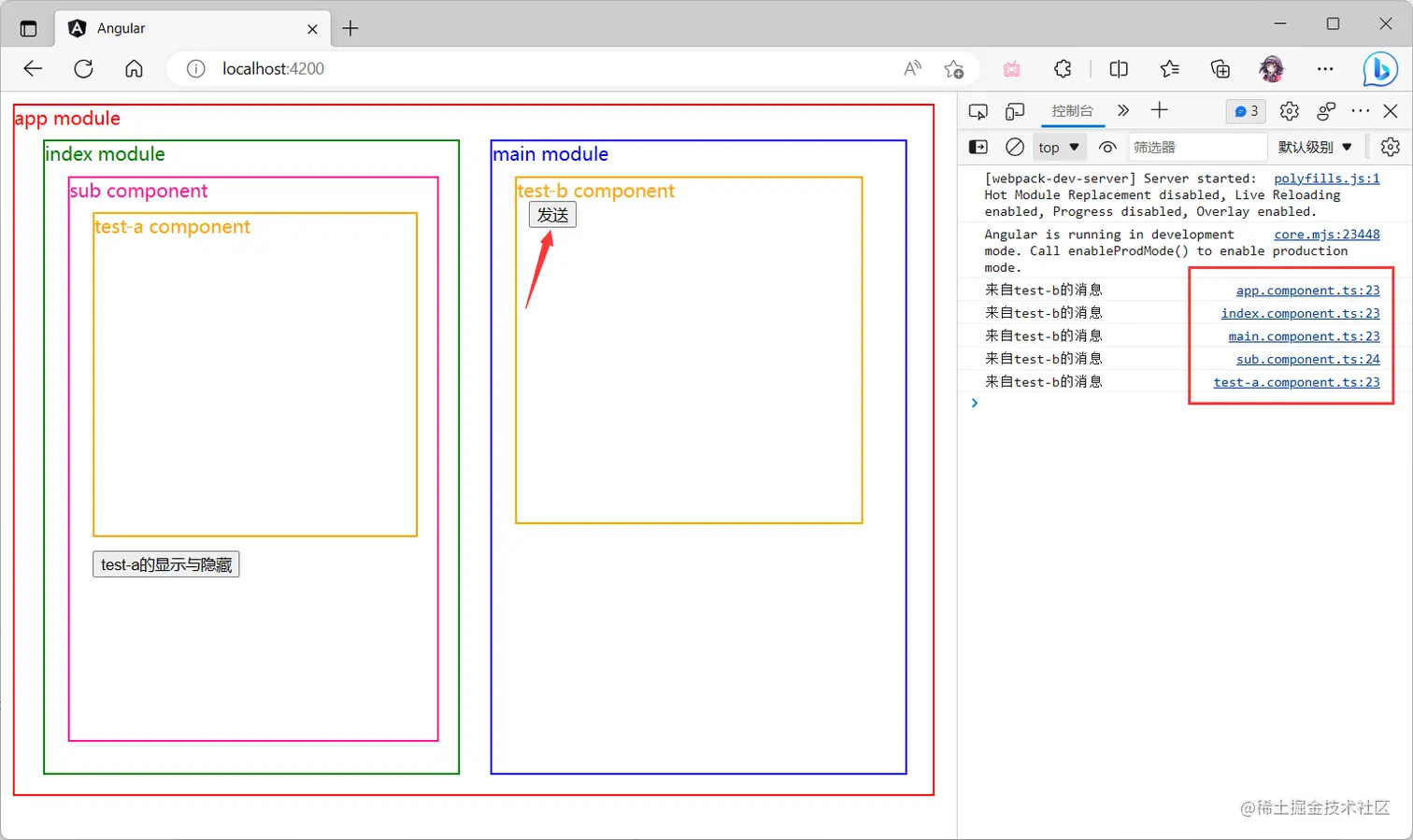Open console settings gear
1413x840 pixels.
[1391, 147]
